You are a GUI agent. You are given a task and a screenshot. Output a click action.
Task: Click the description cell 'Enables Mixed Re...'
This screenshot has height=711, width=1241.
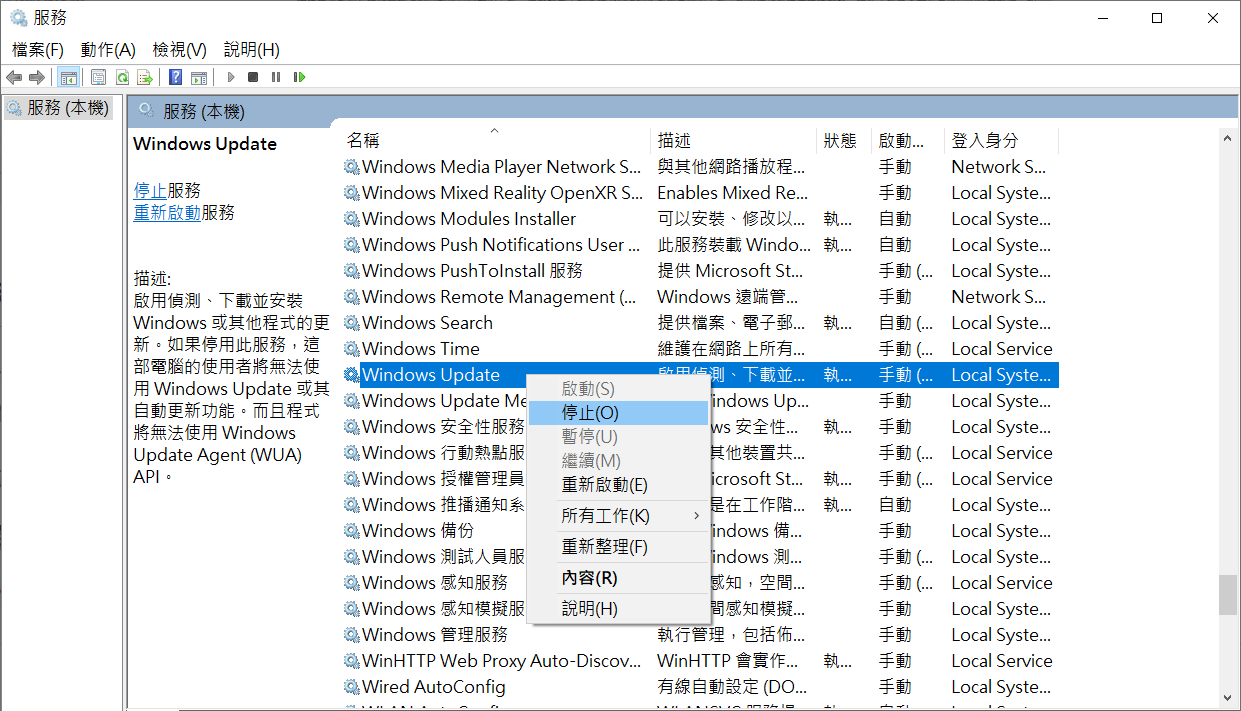[732, 193]
